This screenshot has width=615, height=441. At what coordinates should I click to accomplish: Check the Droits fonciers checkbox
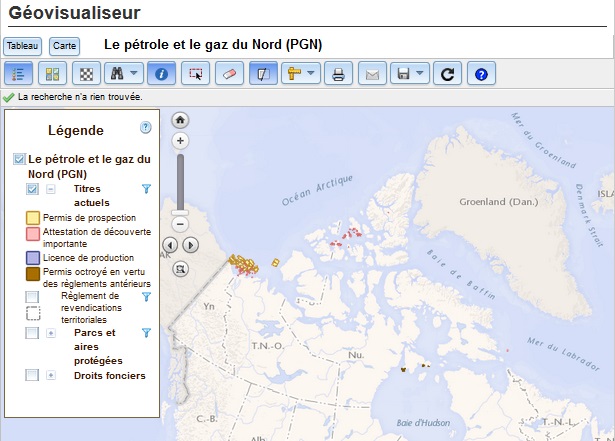[32, 375]
